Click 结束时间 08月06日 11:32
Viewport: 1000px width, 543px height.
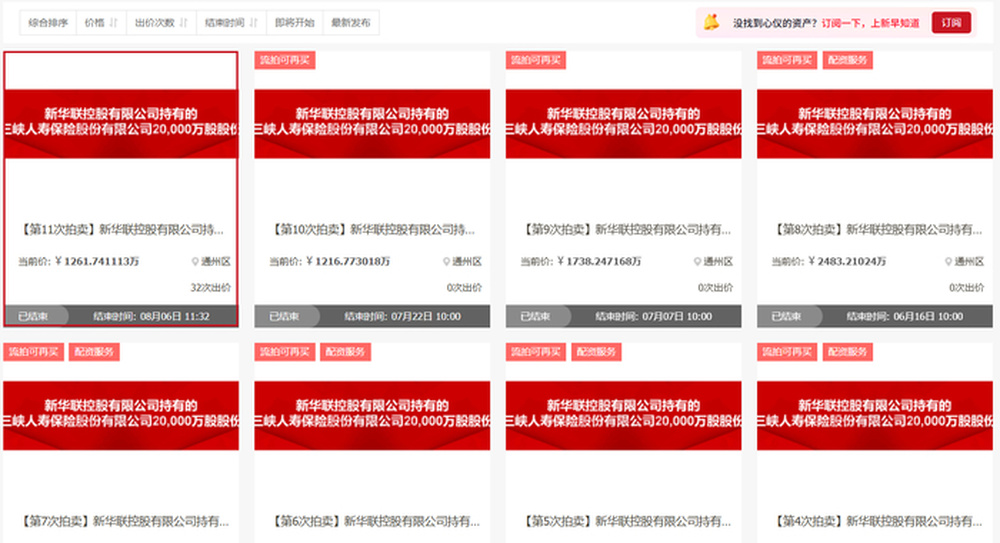click(151, 316)
